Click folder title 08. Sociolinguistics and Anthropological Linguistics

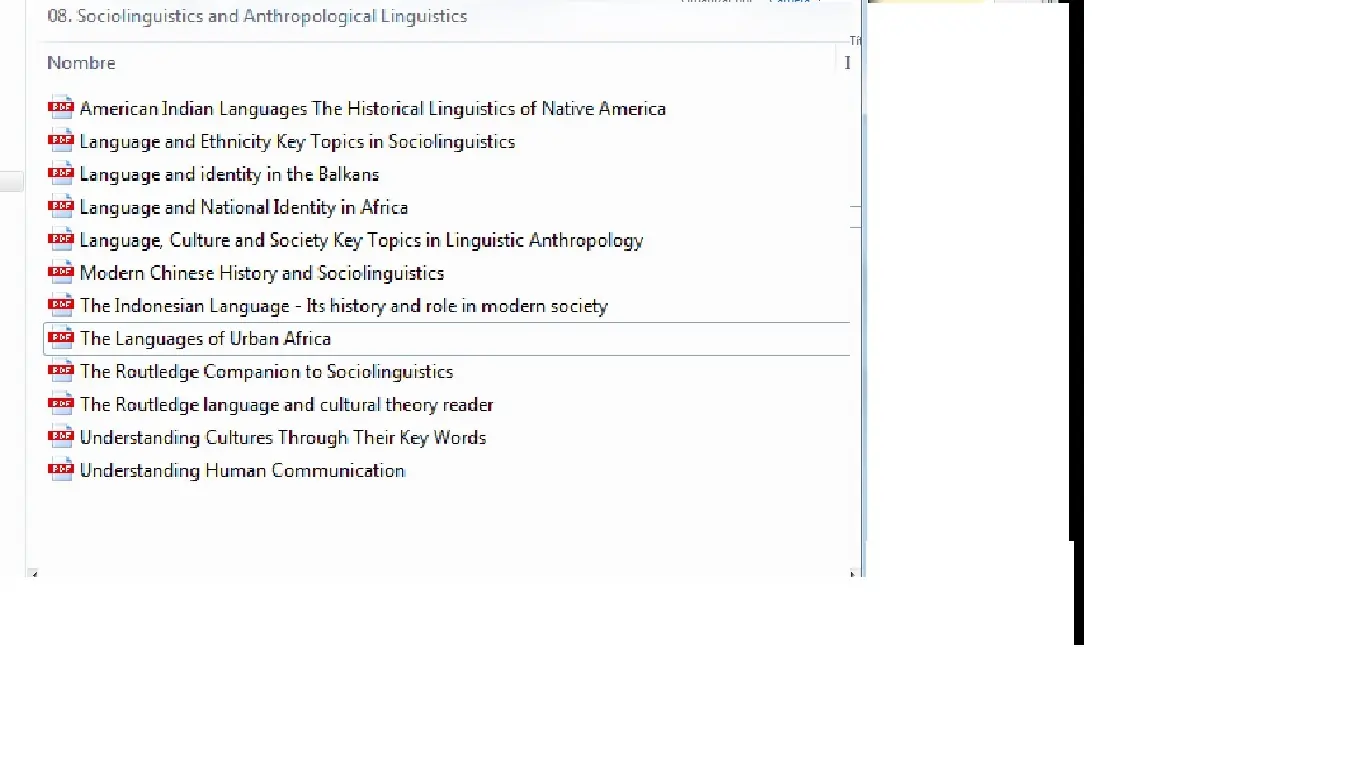(x=257, y=16)
